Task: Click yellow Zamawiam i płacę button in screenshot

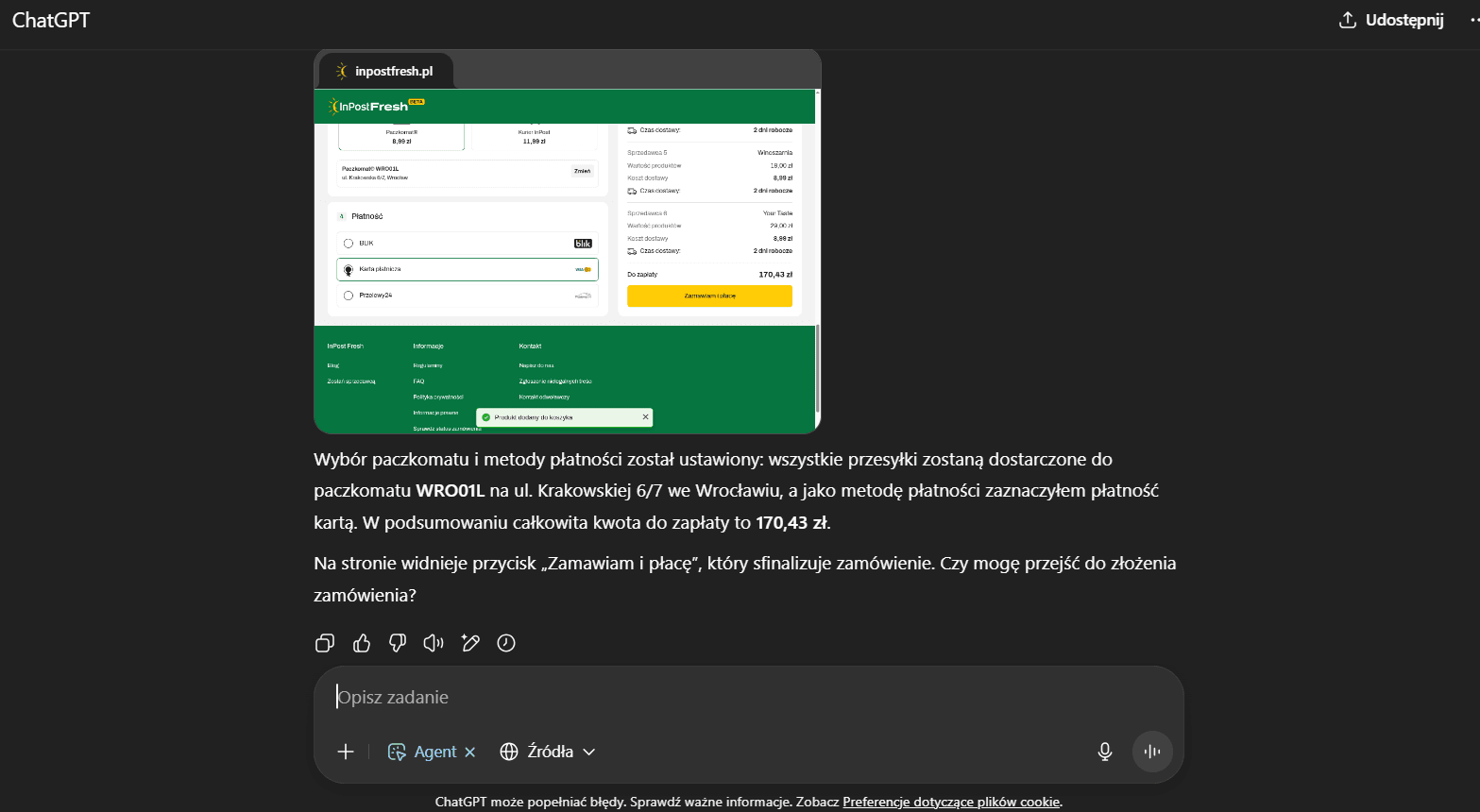Action: 709,296
